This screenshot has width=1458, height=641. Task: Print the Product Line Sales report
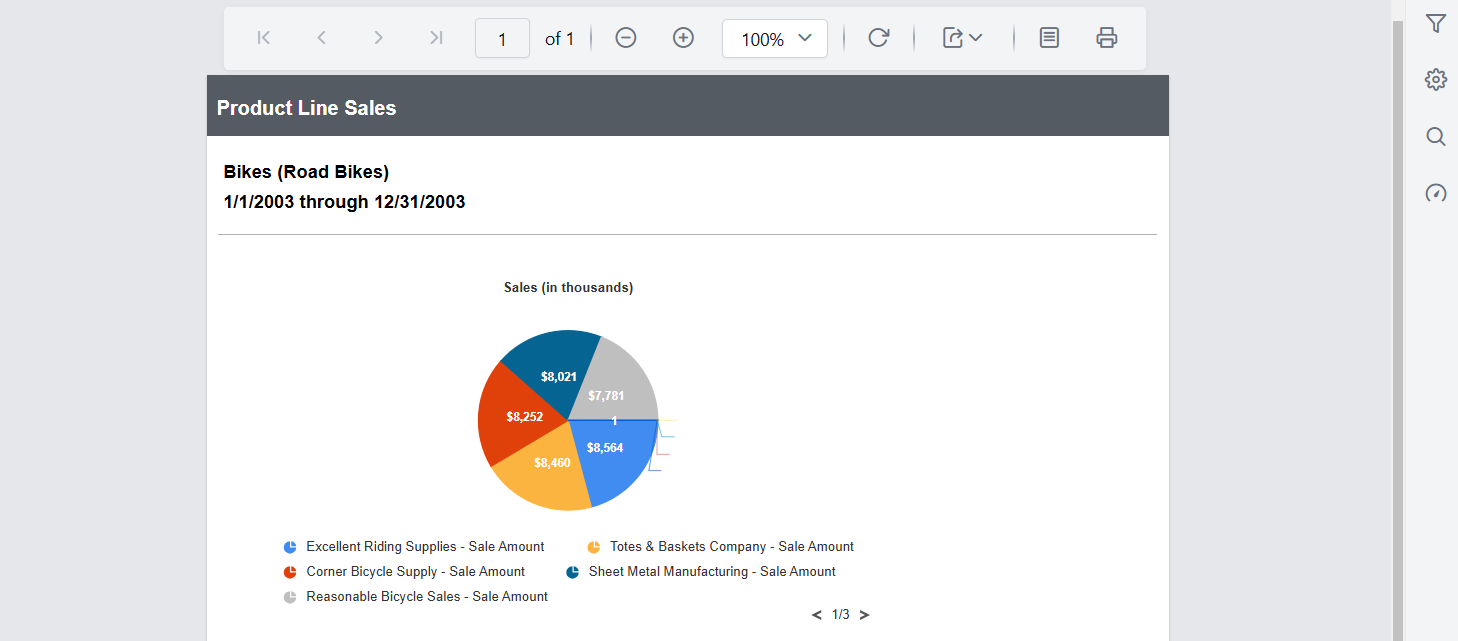click(x=1106, y=37)
